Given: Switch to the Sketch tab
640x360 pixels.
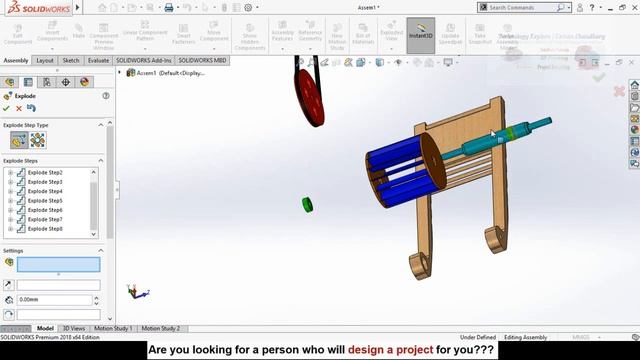Looking at the screenshot, I should (x=71, y=60).
